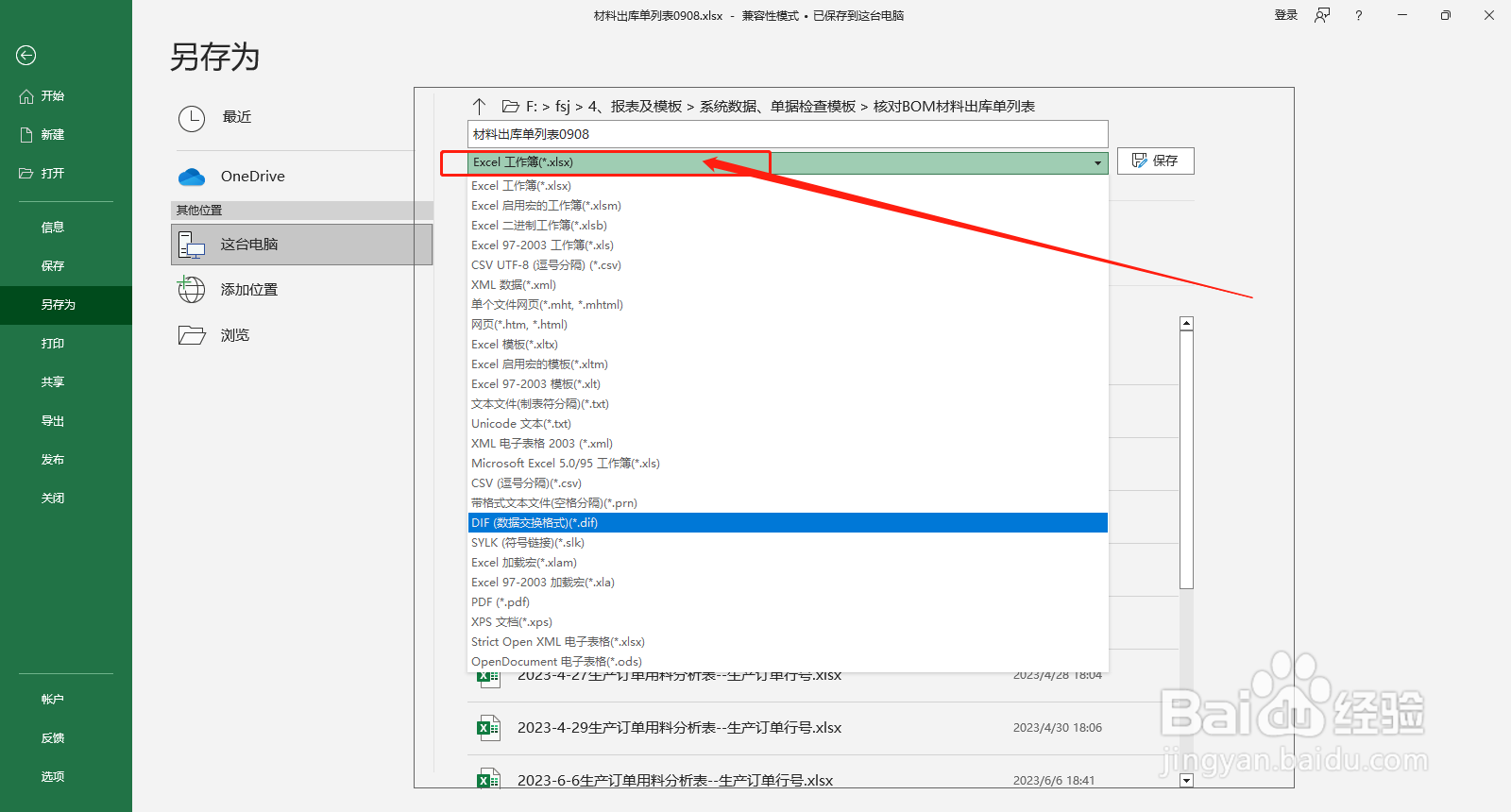Choose Excel 97-2003 加载宏(*.xla)
The height and width of the screenshot is (812, 1511).
788,583
